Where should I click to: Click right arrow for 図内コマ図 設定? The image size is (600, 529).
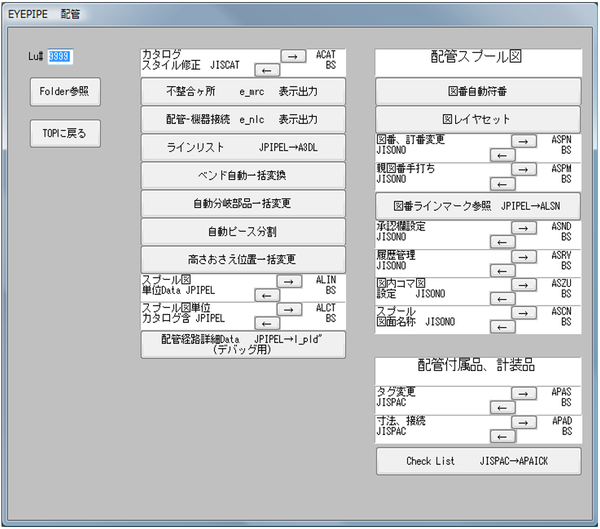(x=525, y=285)
